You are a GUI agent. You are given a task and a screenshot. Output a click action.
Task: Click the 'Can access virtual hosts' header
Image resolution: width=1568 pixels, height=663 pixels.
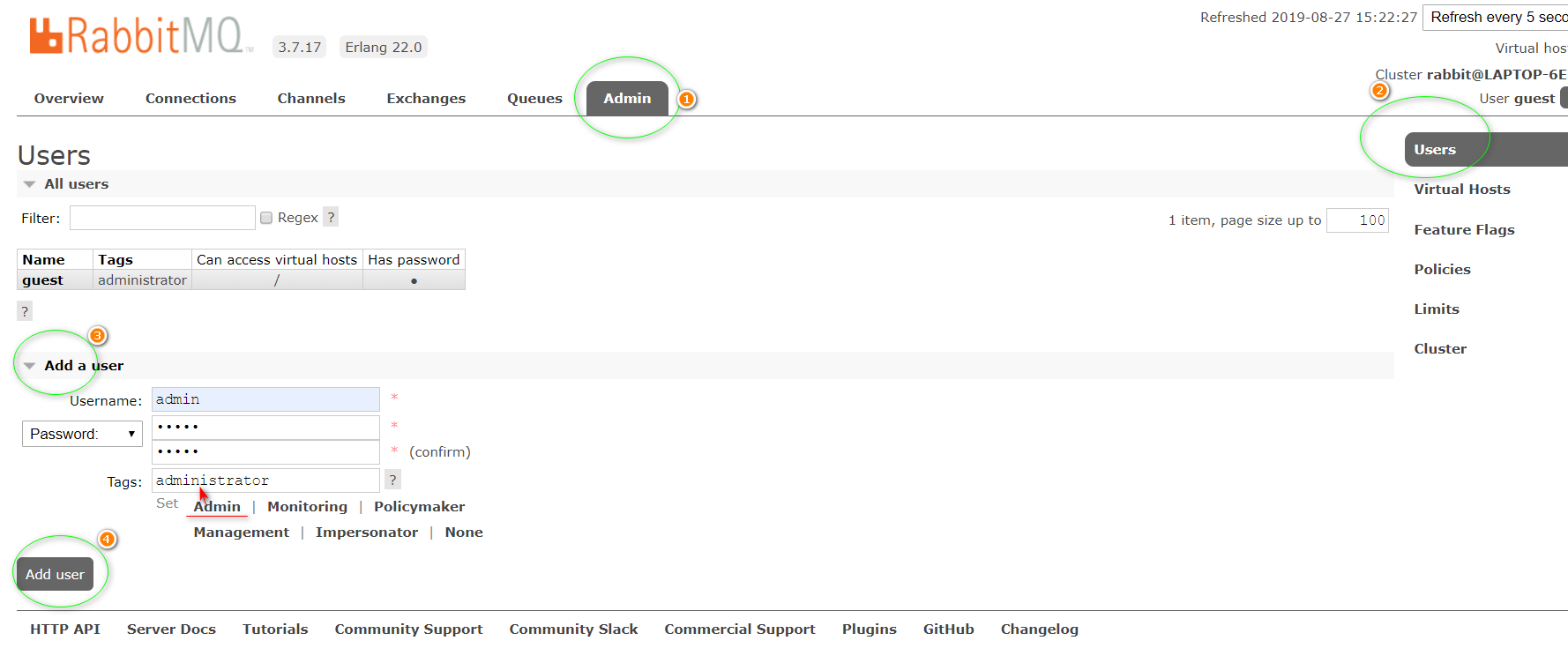pyautogui.click(x=277, y=260)
